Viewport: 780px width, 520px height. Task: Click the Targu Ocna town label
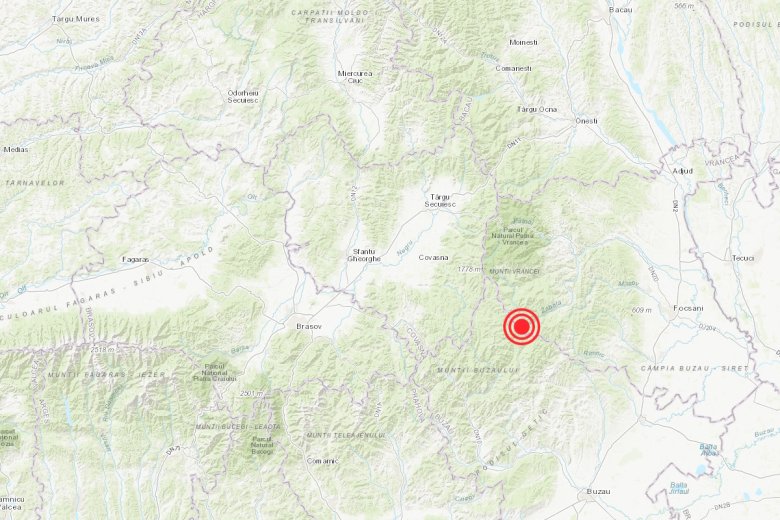click(x=537, y=109)
